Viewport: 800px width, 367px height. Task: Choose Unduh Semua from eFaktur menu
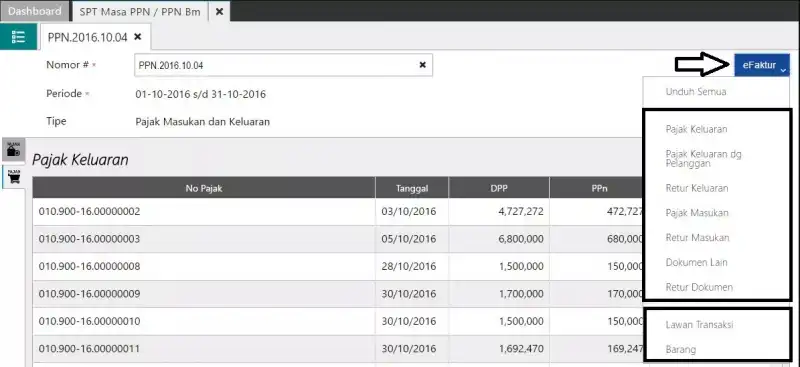coord(696,92)
